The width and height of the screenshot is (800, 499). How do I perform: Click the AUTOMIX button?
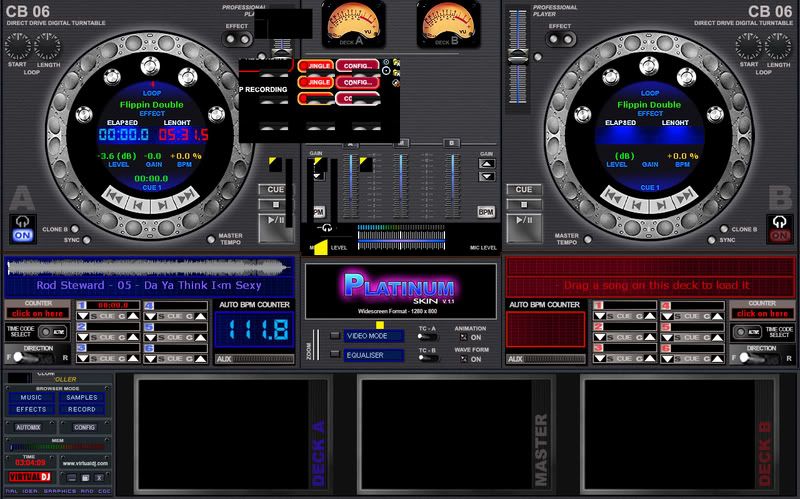[x=29, y=427]
